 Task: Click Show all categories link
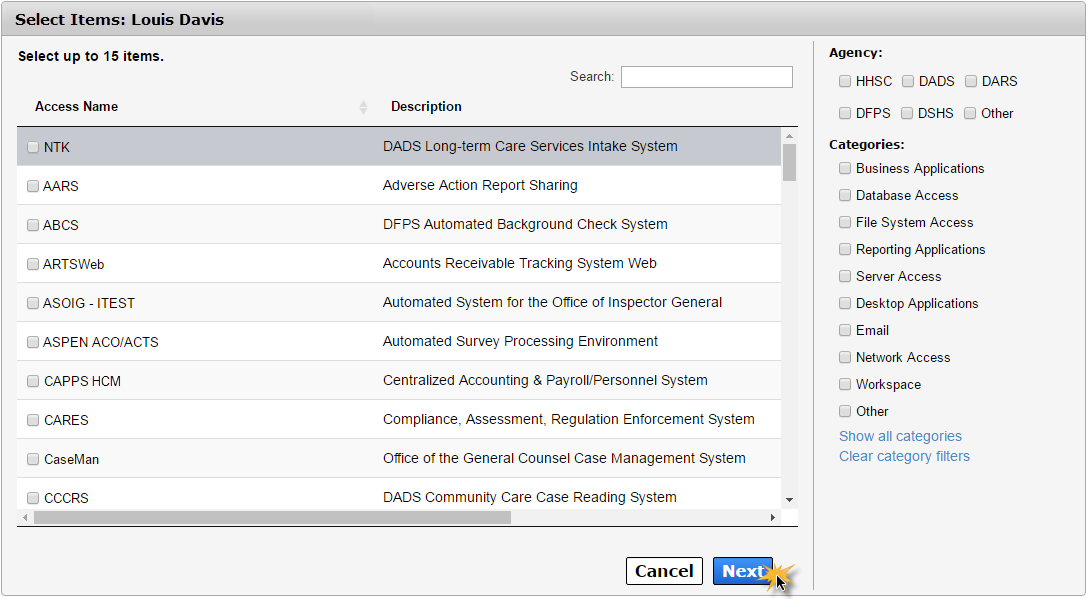point(900,436)
